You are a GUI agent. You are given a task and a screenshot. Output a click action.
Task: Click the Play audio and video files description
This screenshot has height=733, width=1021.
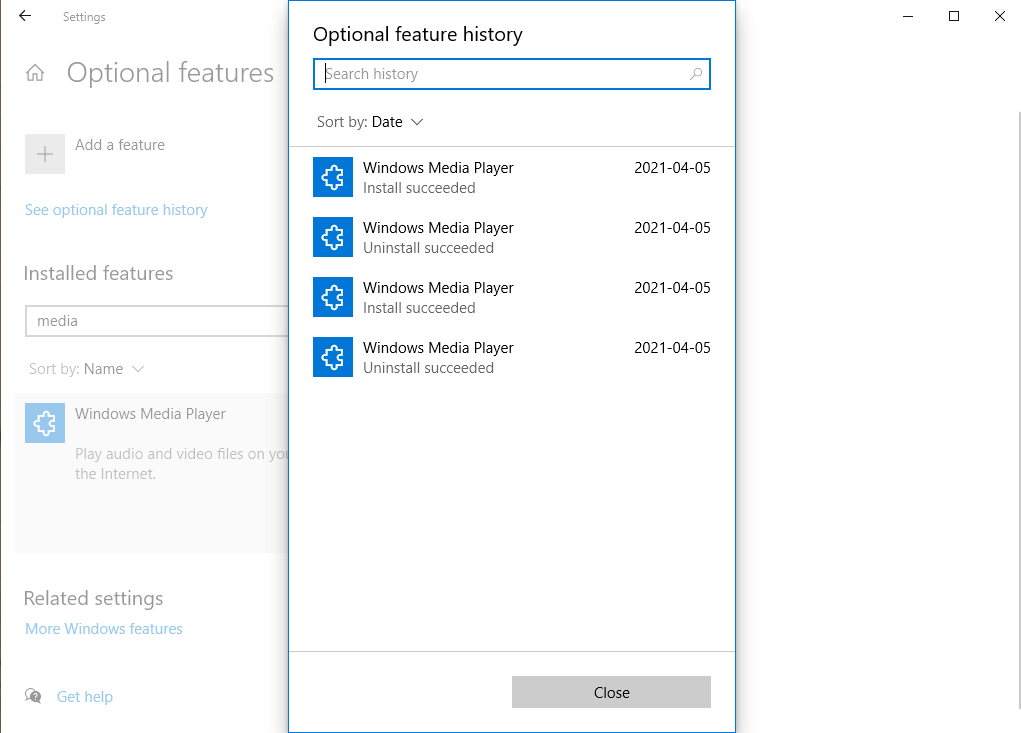point(182,463)
